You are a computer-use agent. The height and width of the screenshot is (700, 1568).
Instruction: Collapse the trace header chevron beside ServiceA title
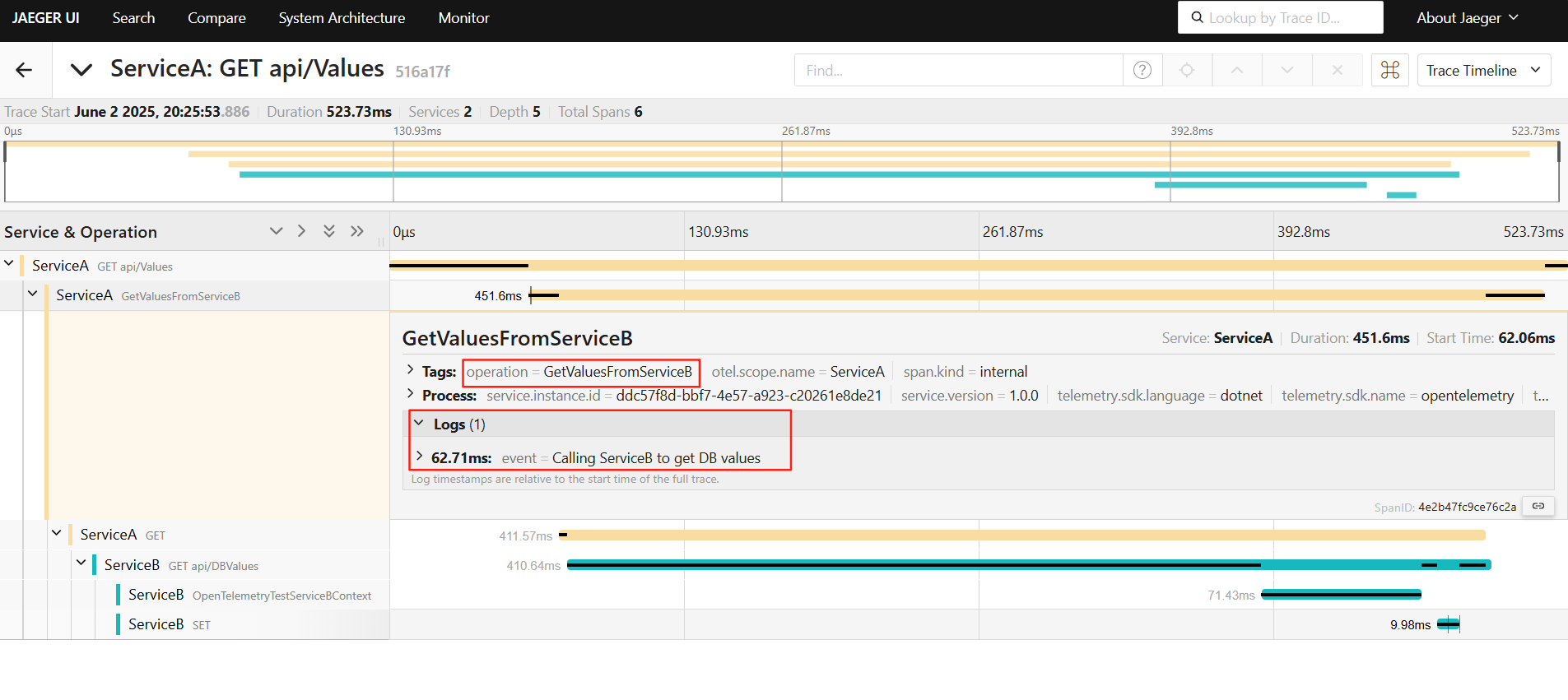click(81, 70)
